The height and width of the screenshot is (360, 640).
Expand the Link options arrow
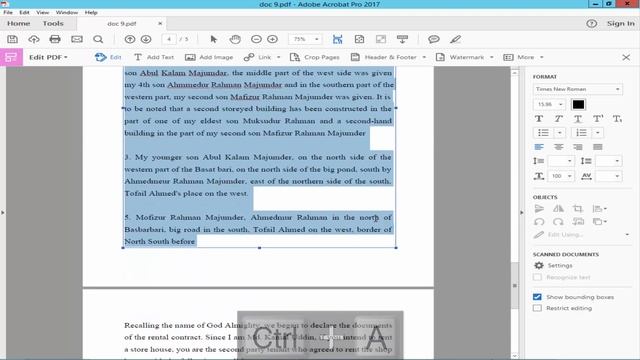click(279, 57)
